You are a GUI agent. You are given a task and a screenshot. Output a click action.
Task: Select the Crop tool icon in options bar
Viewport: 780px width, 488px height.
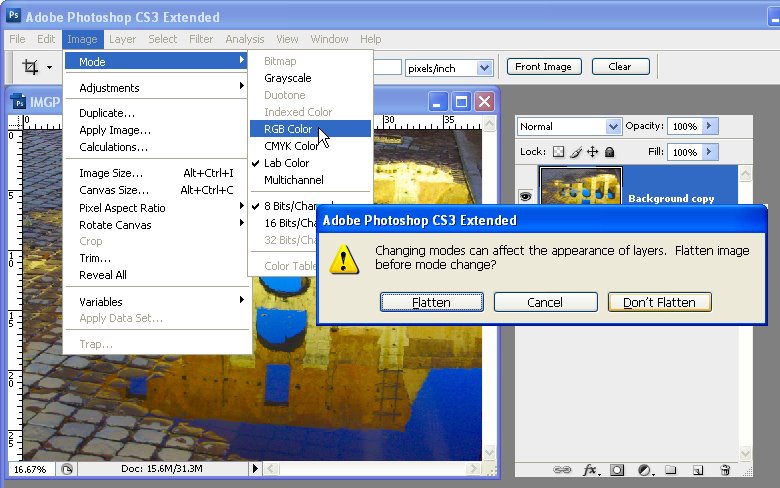point(30,67)
